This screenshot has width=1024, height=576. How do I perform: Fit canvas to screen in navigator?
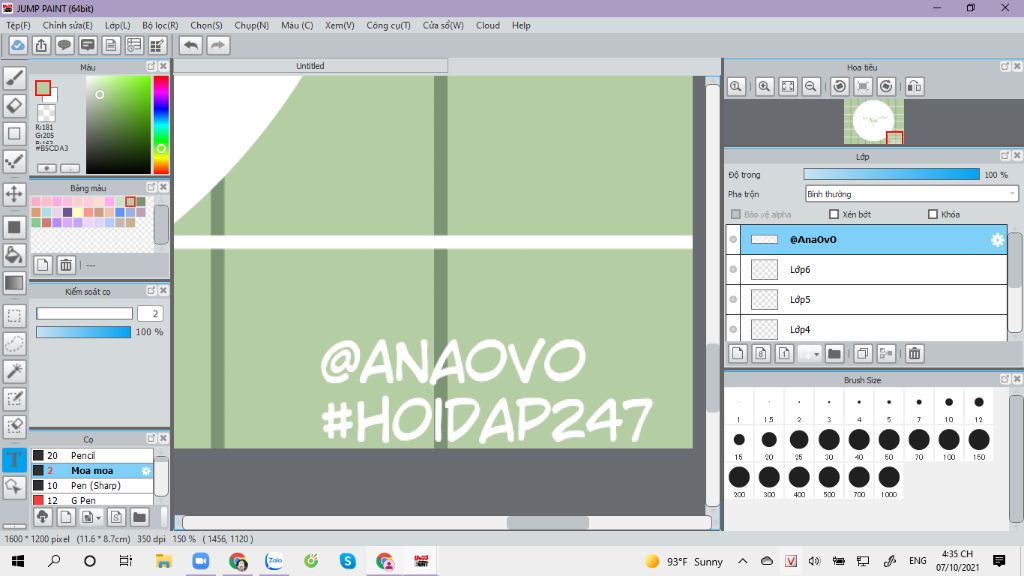tap(788, 86)
